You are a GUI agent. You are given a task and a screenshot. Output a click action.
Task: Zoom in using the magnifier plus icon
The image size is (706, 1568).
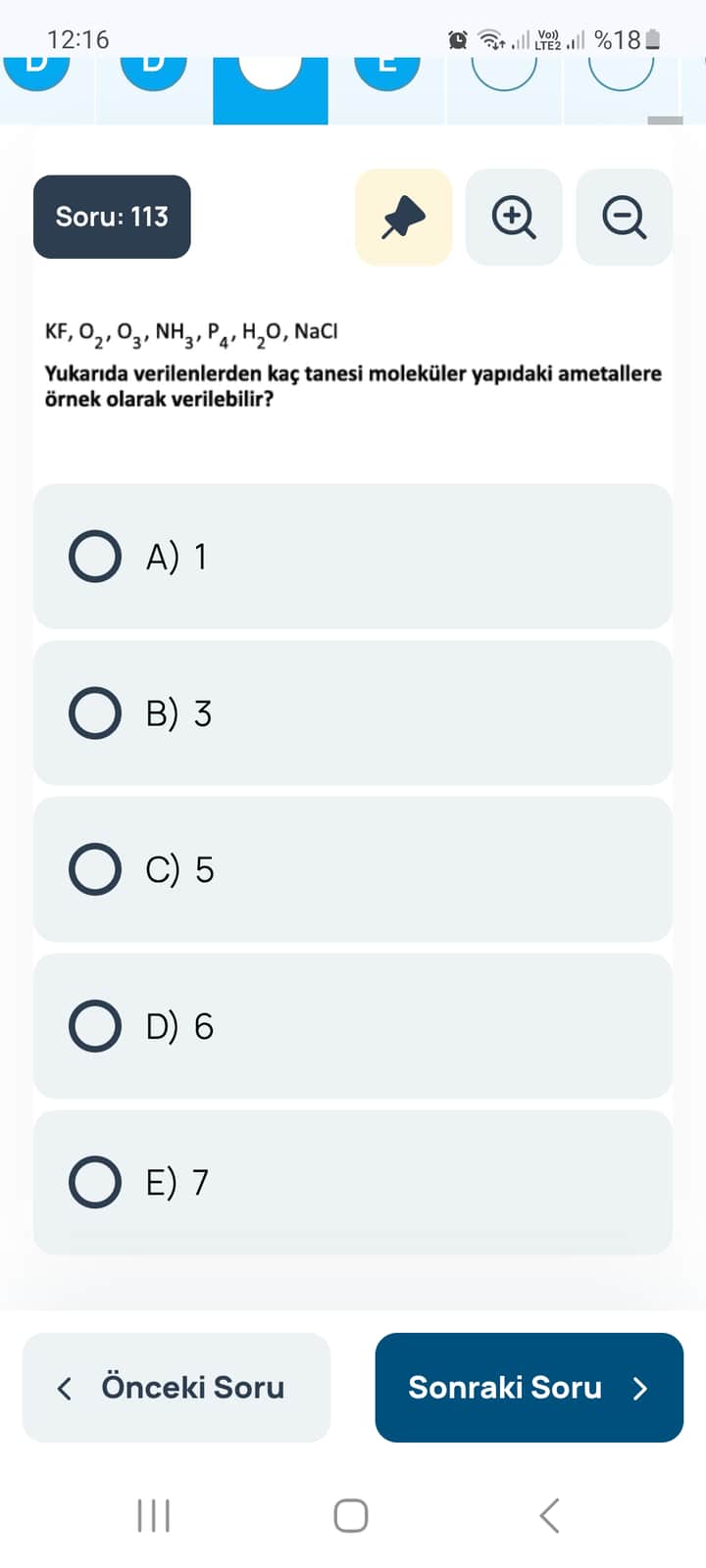514,217
